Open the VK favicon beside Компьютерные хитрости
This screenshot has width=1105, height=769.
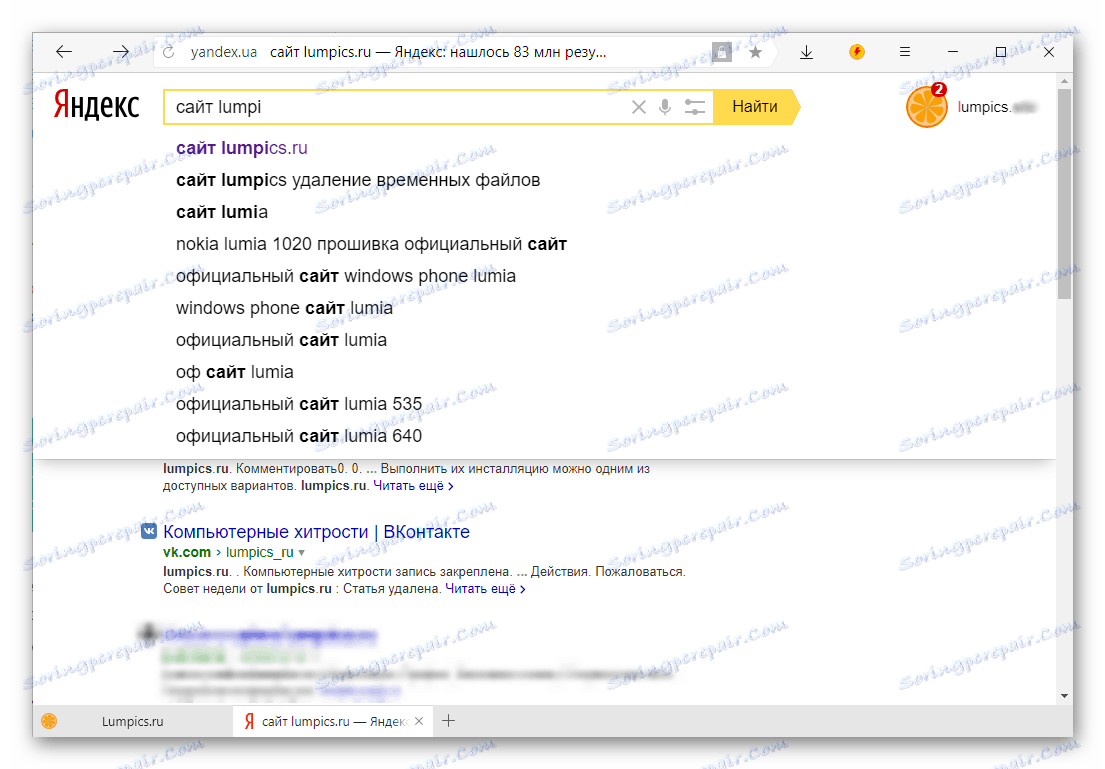pos(149,531)
